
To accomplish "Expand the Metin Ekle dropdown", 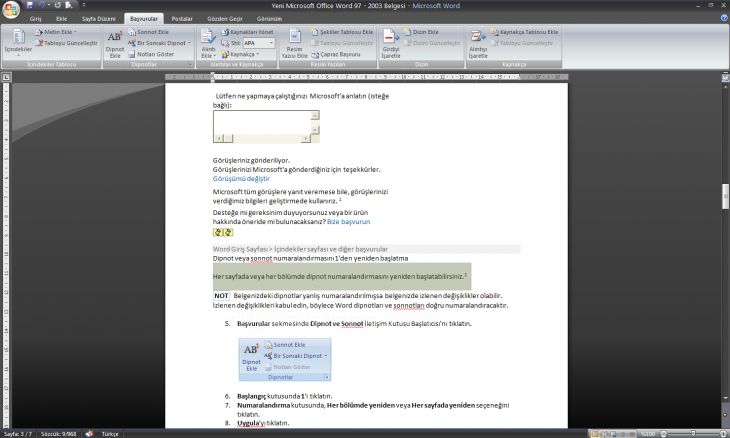I will click(55, 32).
